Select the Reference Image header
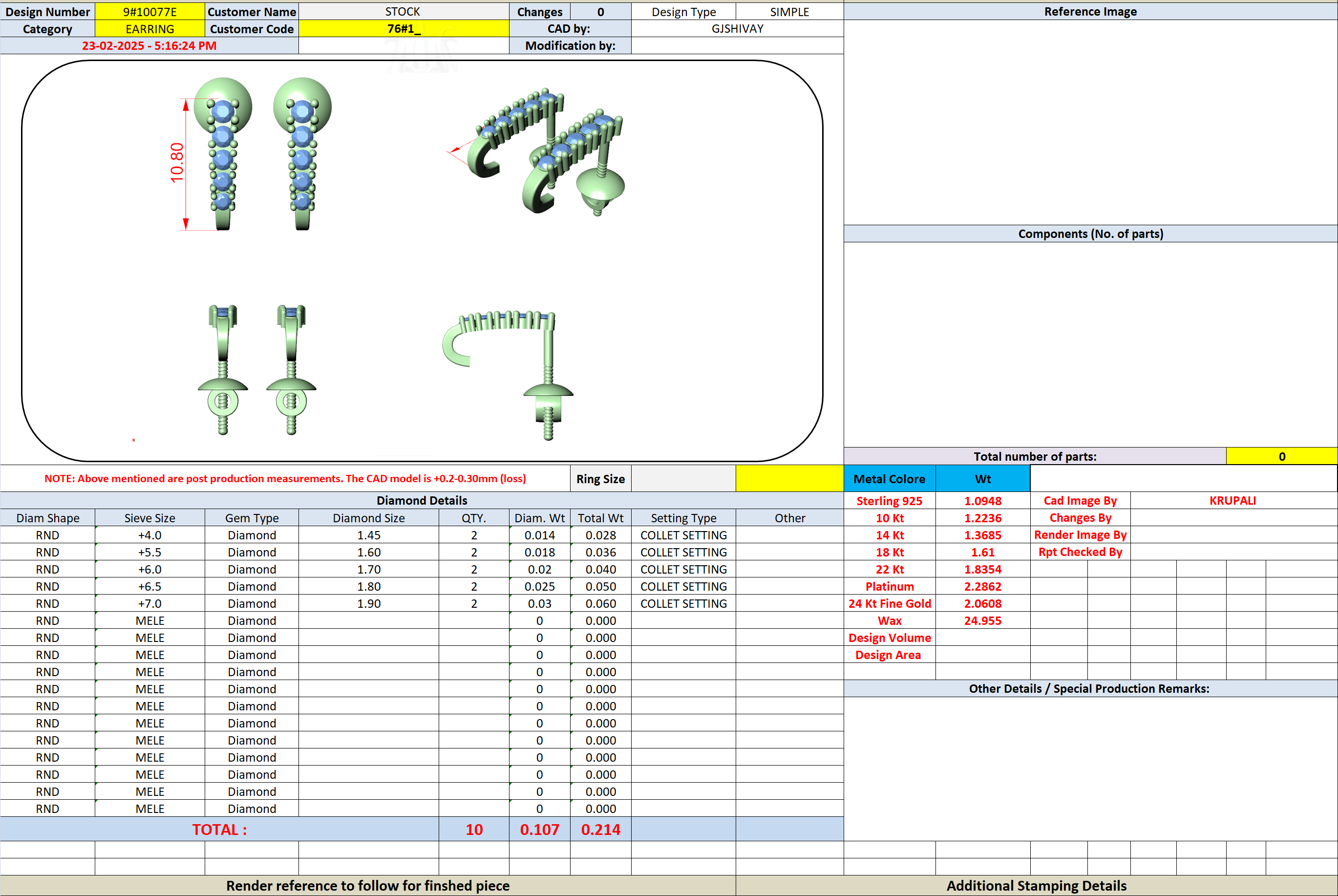The width and height of the screenshot is (1338, 896). tap(1090, 11)
